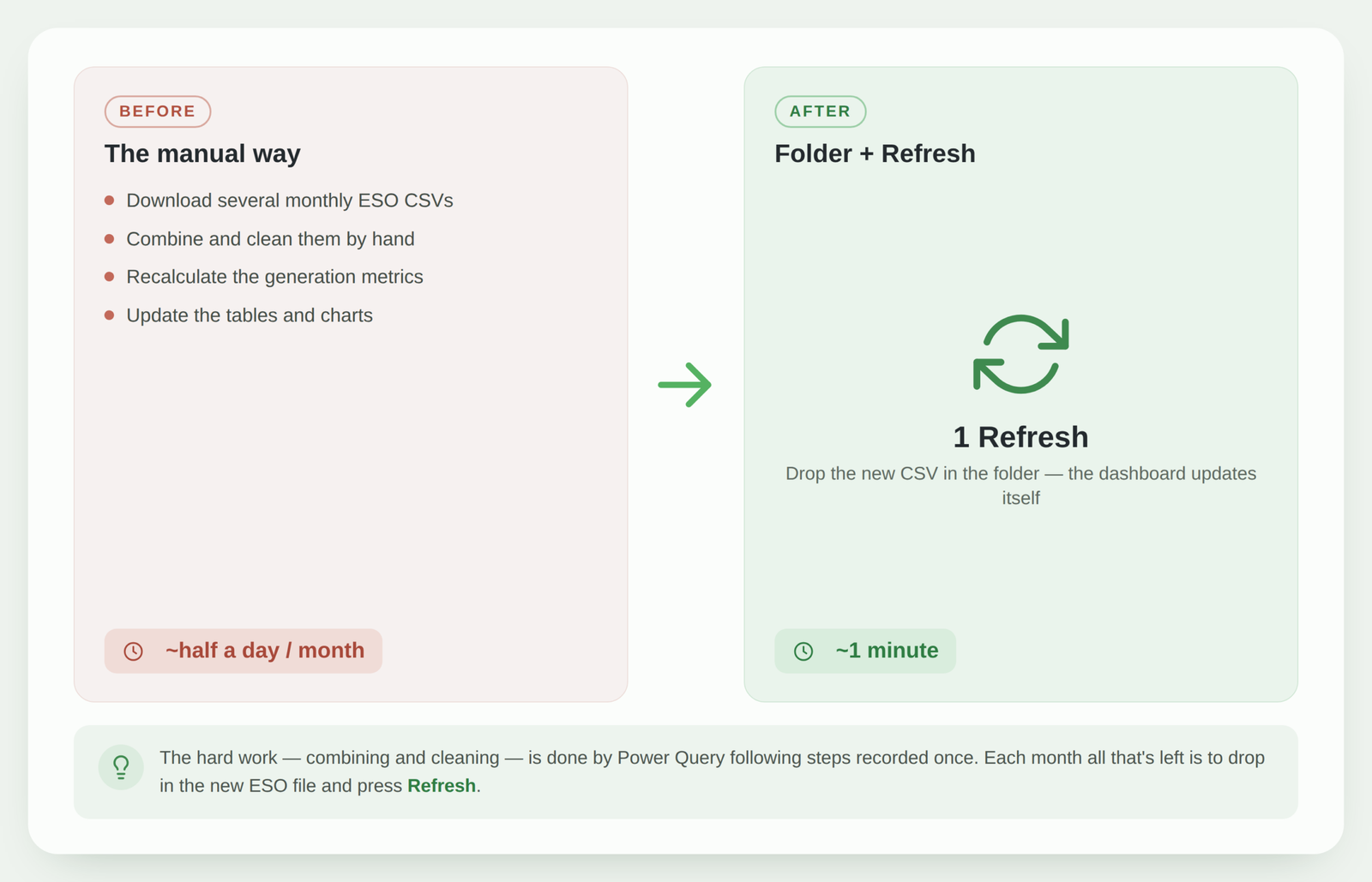Click the heading The manual way
1372x882 pixels.
click(x=202, y=153)
